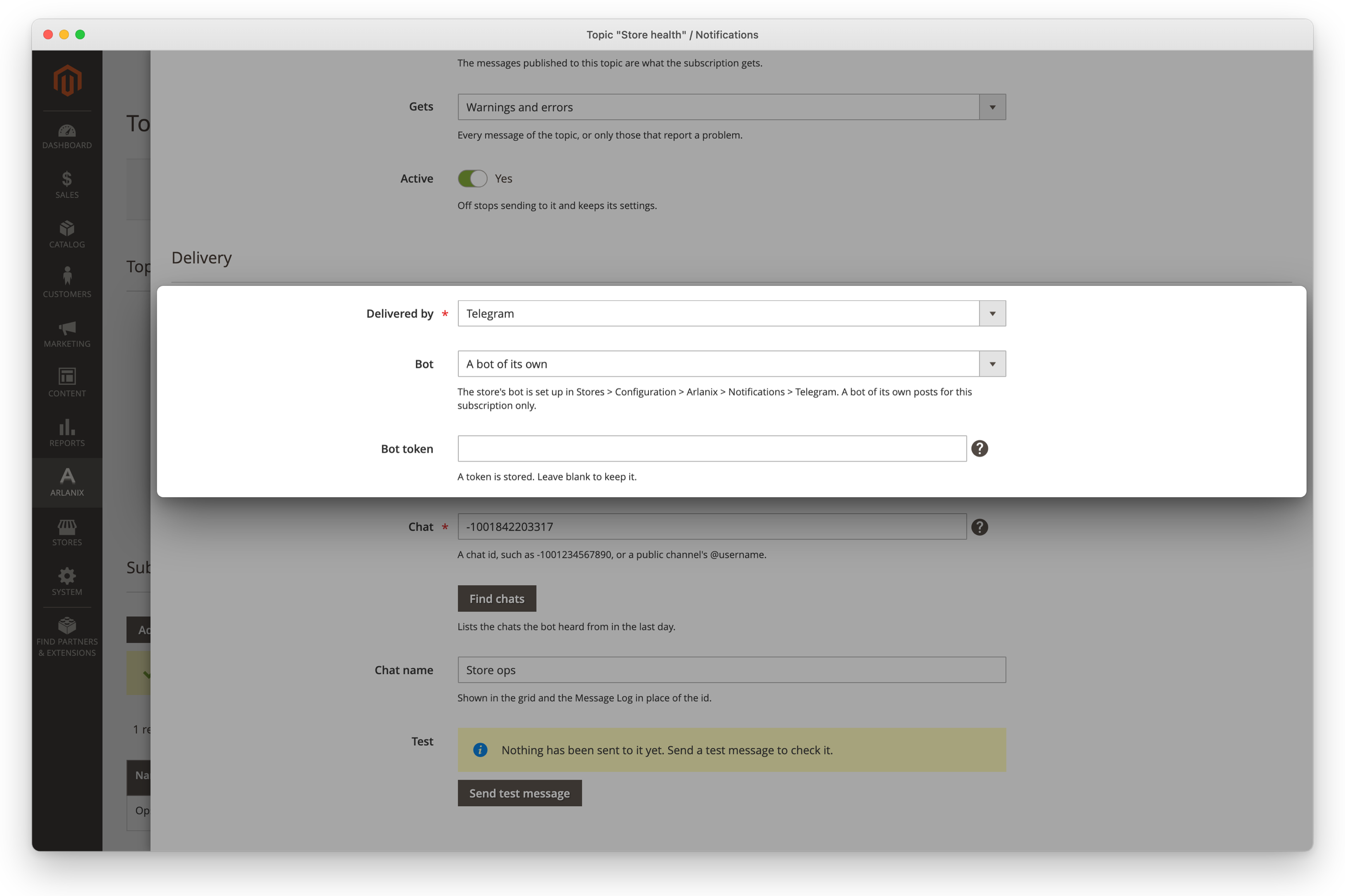Click the Find chats button
The height and width of the screenshot is (896, 1345).
point(497,598)
